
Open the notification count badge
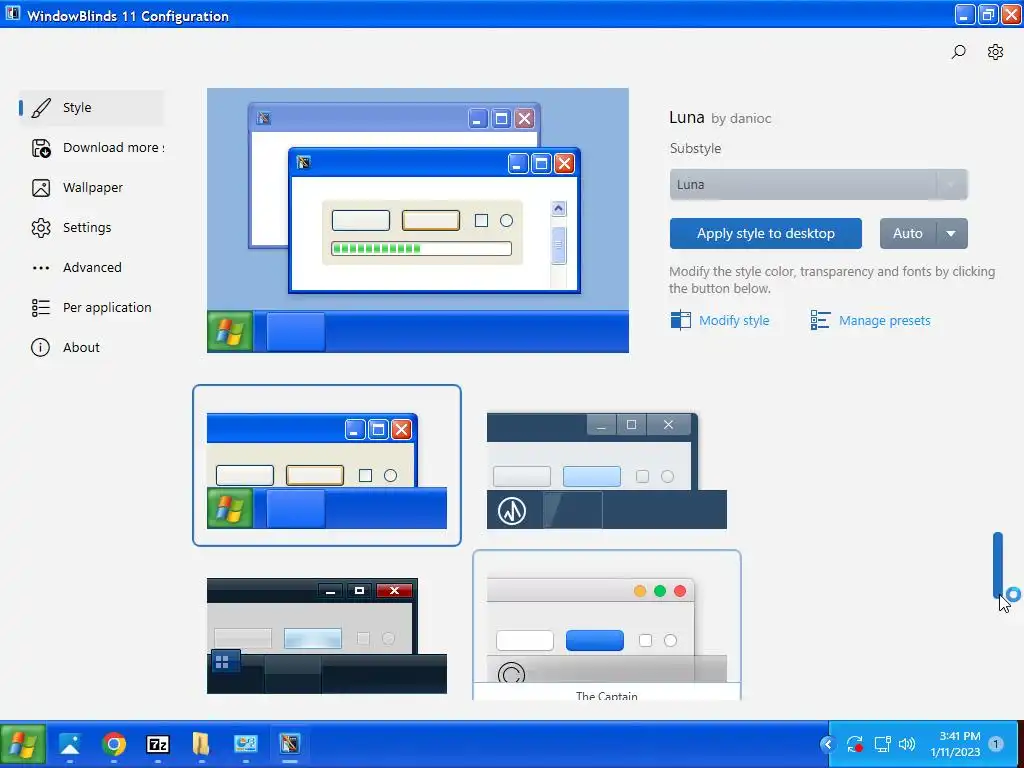click(996, 744)
